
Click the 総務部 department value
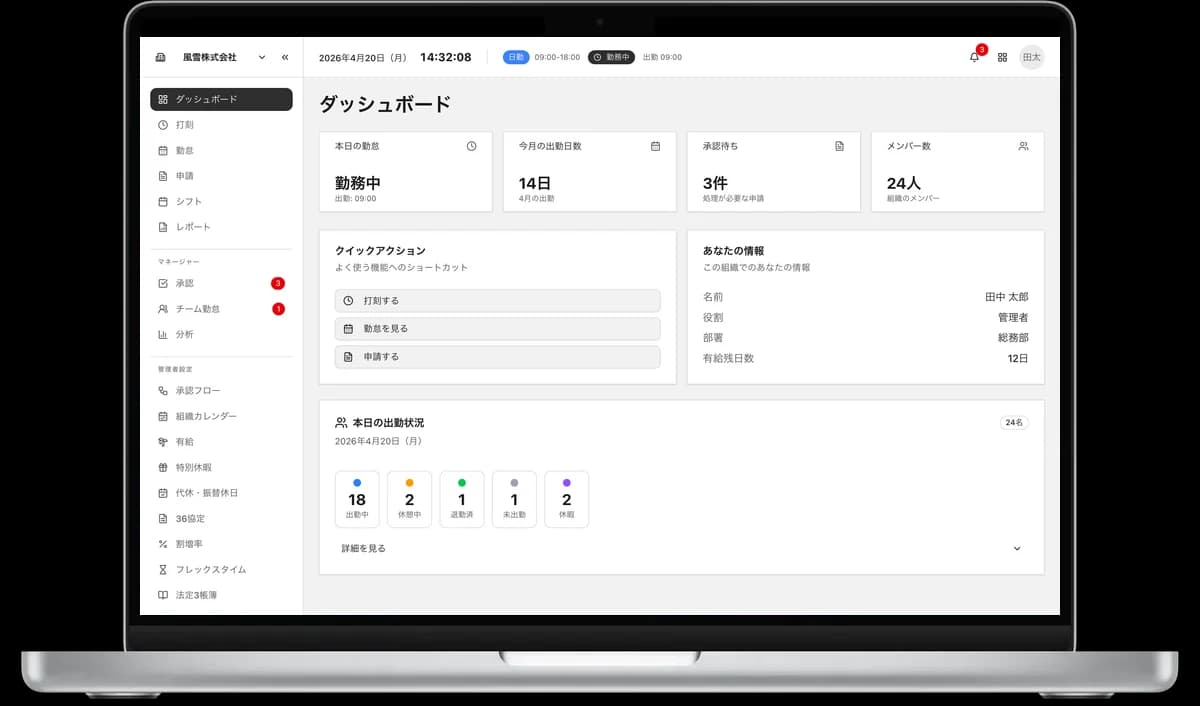(1012, 338)
